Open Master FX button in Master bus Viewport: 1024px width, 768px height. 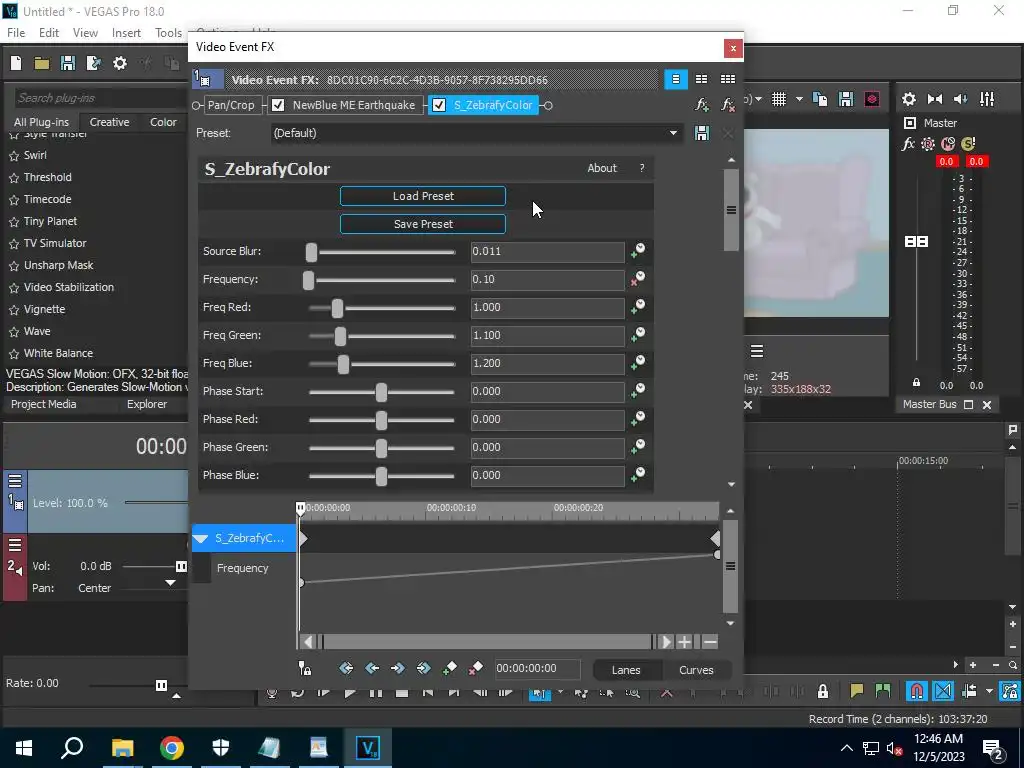tap(908, 144)
